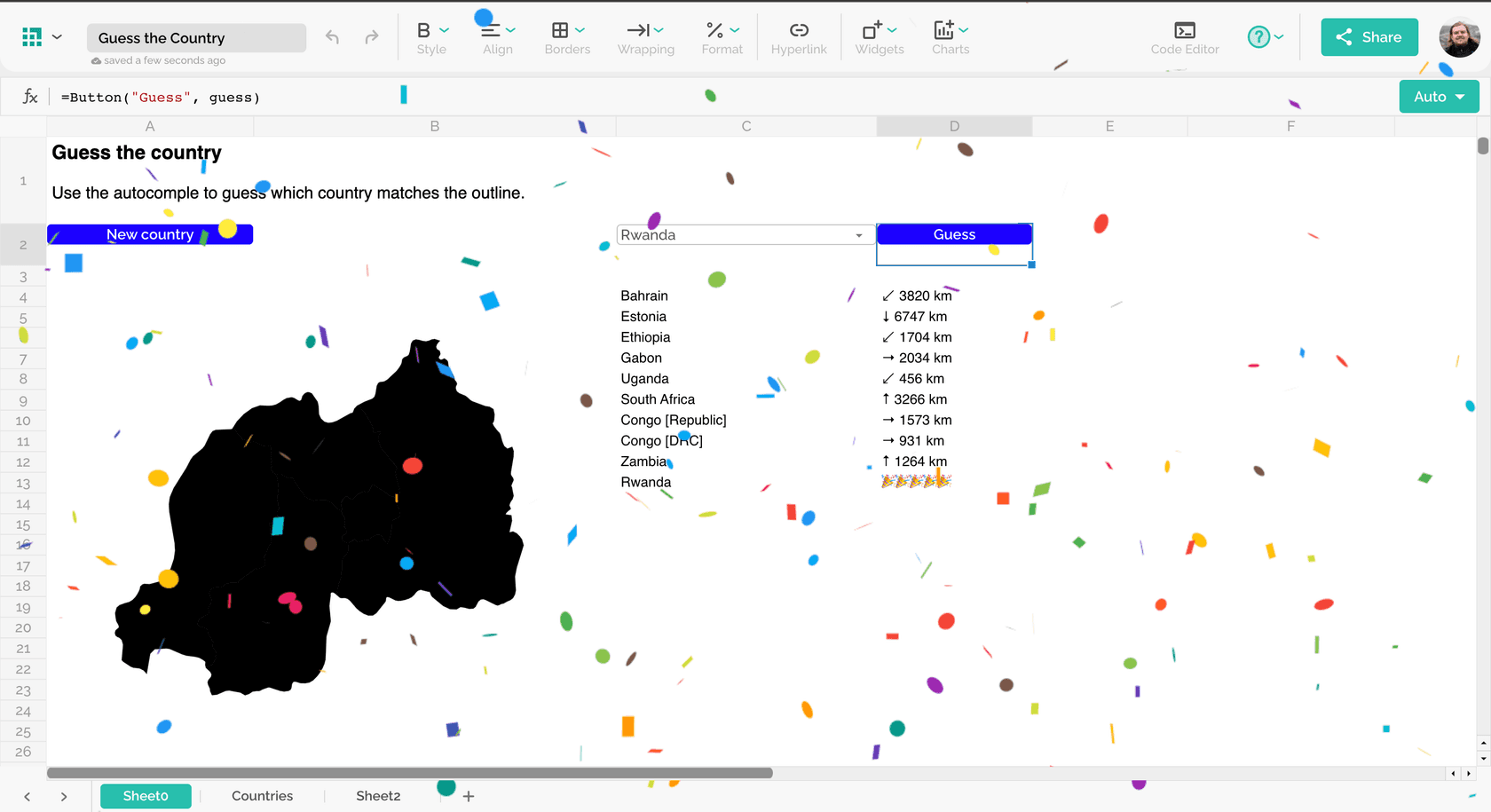Expand the Format dropdown chevron
Viewport: 1491px width, 812px height.
pyautogui.click(x=735, y=30)
